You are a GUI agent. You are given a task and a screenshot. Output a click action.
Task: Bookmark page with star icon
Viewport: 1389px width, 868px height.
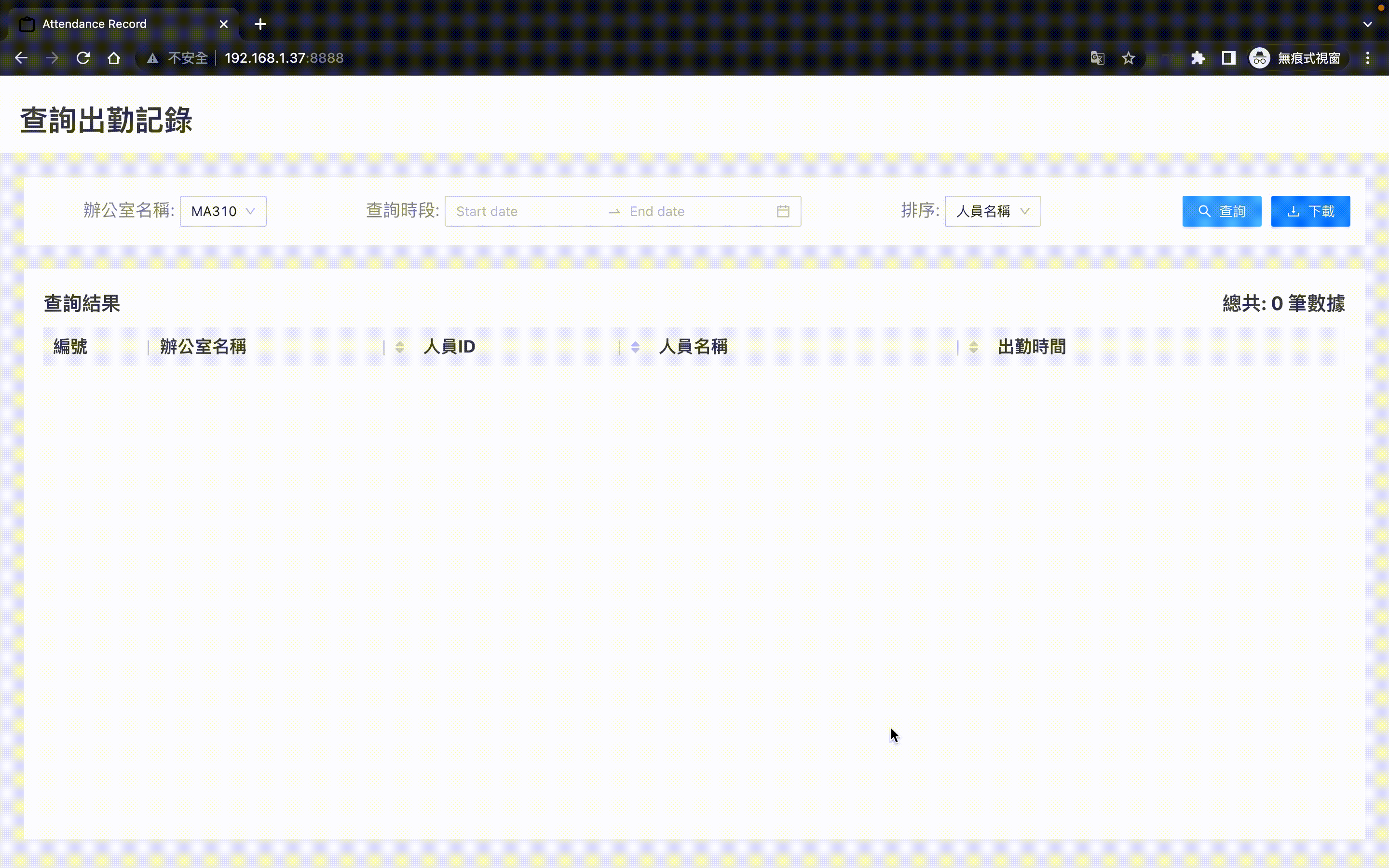(1129, 58)
